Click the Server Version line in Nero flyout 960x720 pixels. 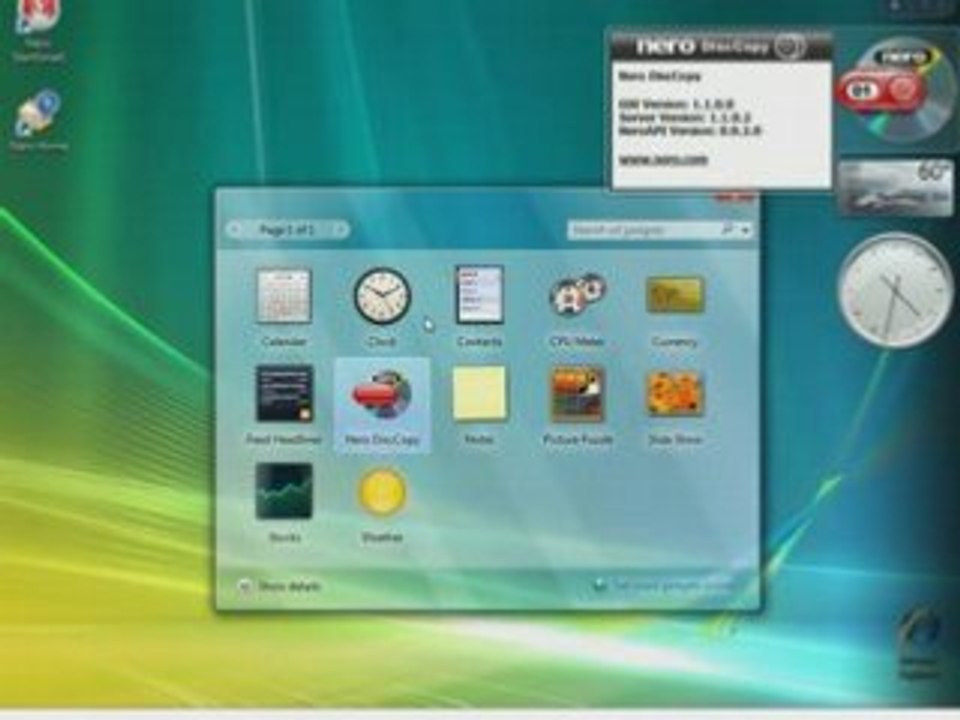click(x=684, y=117)
